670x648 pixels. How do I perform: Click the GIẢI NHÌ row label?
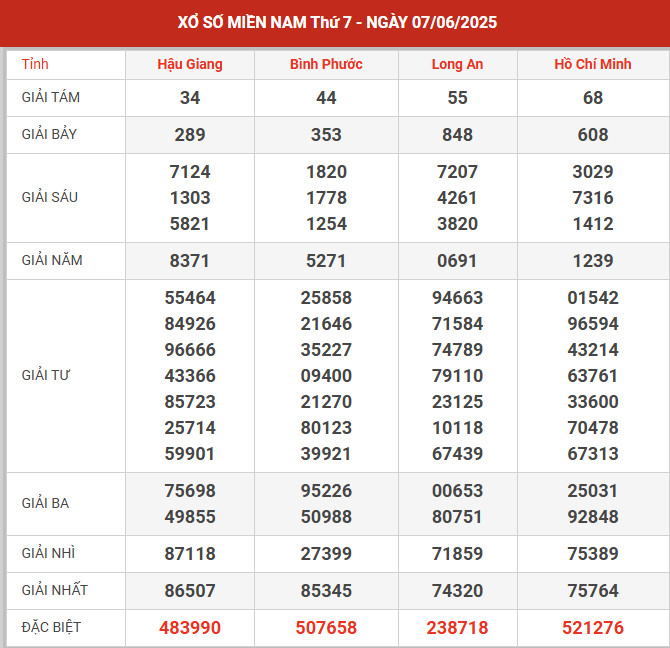[x=48, y=553]
